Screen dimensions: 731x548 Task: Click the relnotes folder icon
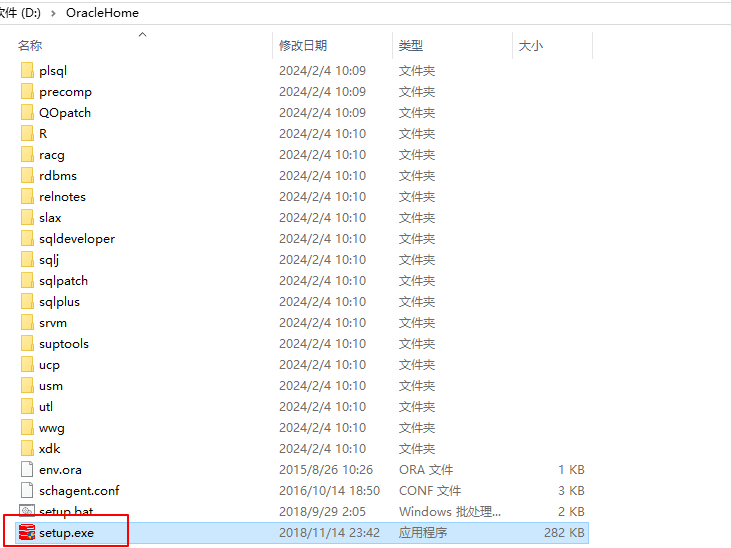pos(27,196)
